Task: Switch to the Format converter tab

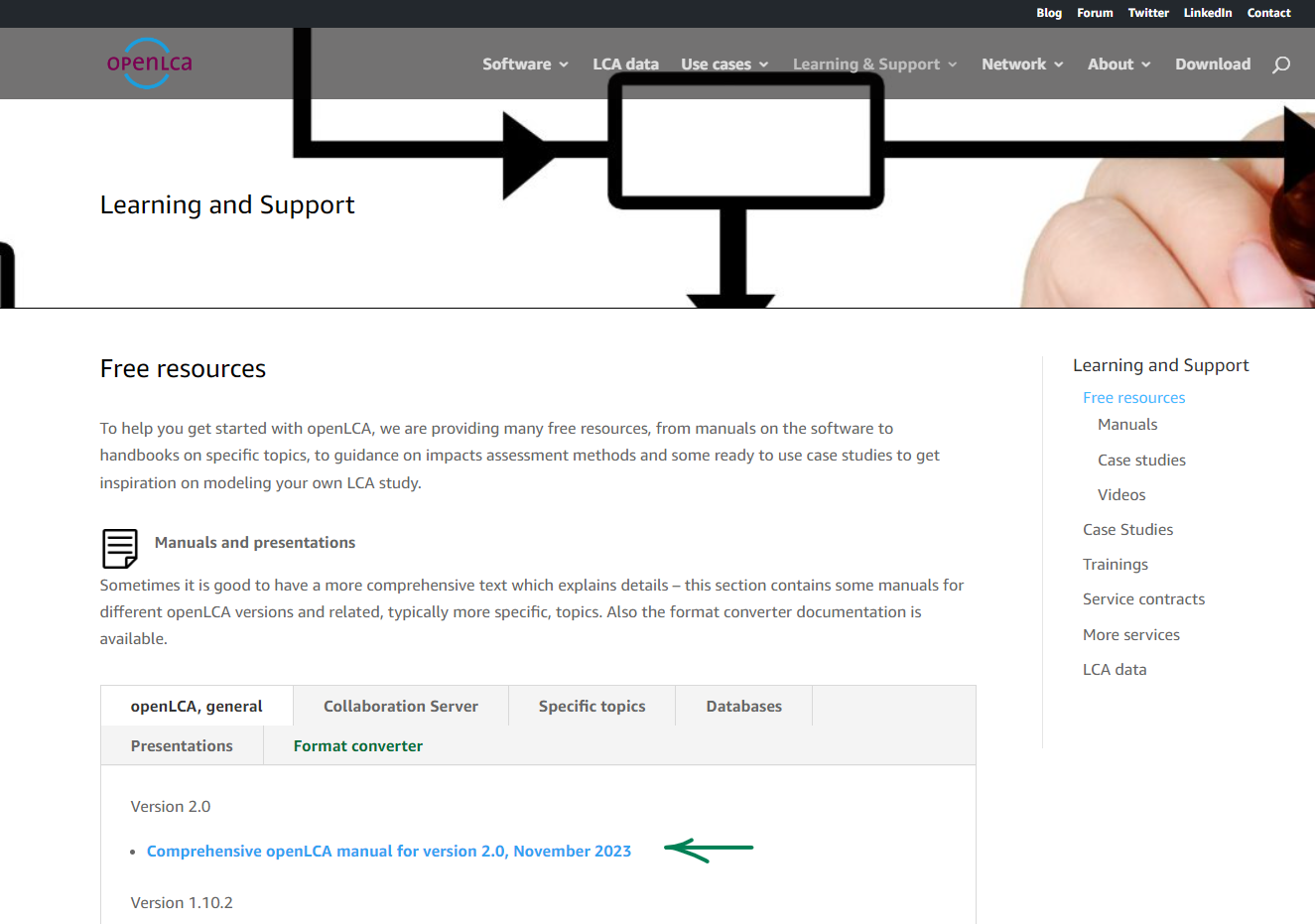Action: coord(358,745)
